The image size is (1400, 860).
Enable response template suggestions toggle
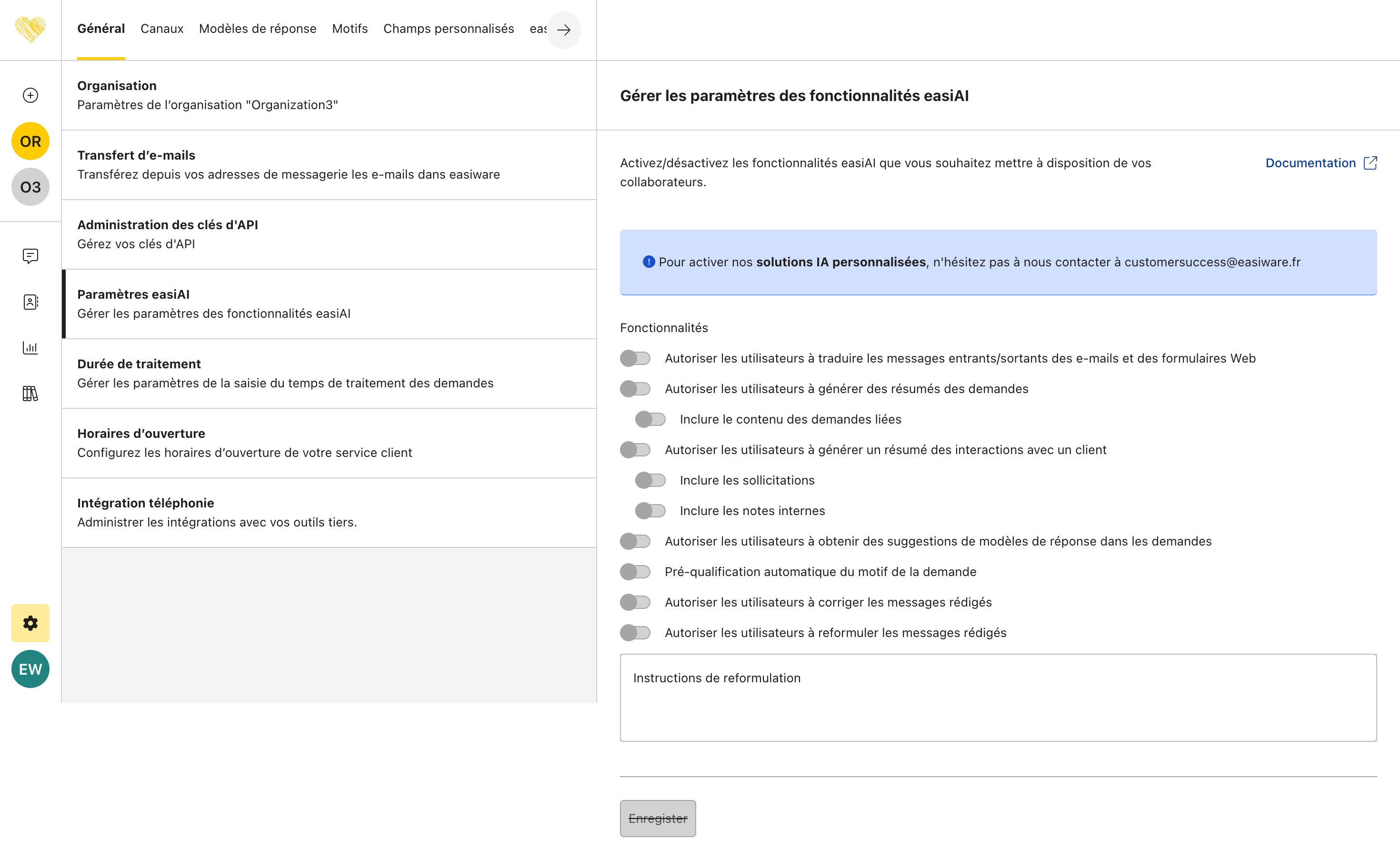tap(635, 541)
